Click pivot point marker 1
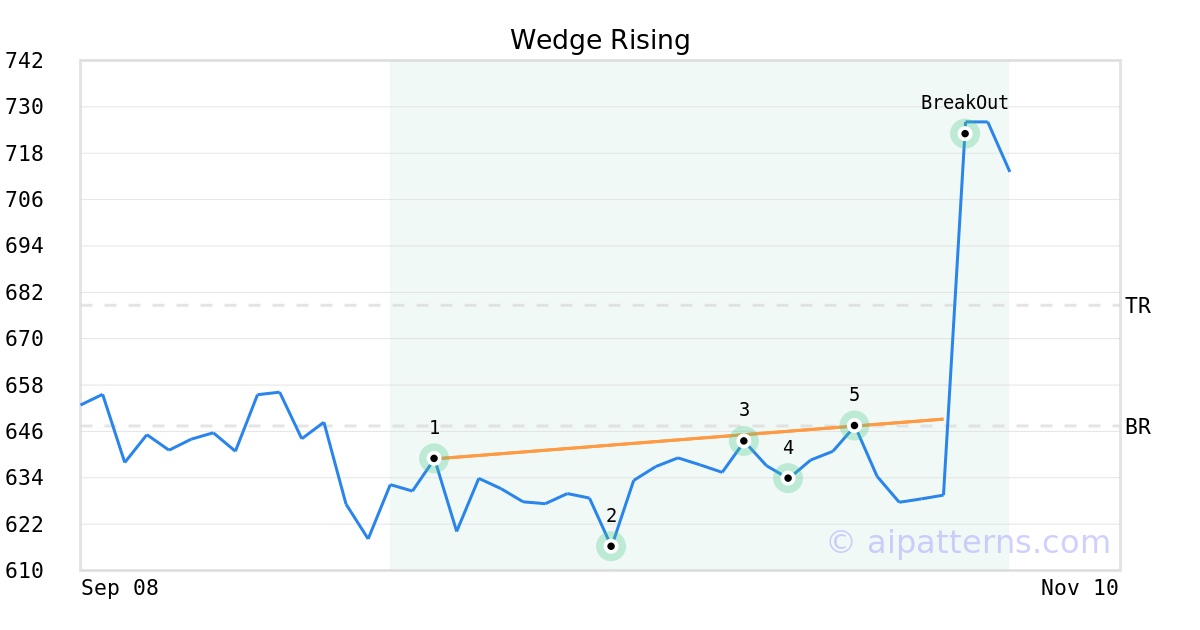This screenshot has height=630, width=1200. click(x=434, y=458)
